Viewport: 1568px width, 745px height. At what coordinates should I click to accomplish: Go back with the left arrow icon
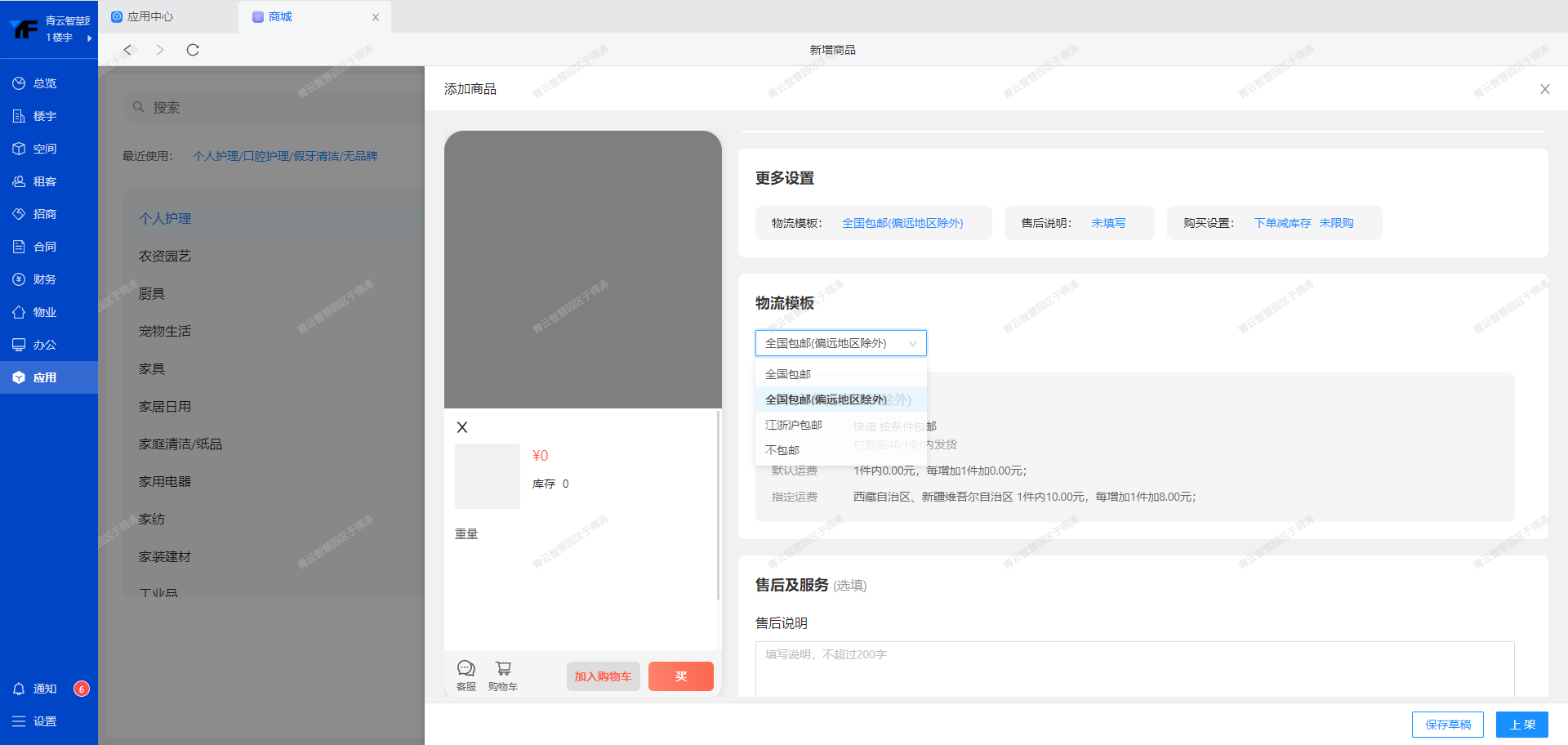[x=127, y=50]
